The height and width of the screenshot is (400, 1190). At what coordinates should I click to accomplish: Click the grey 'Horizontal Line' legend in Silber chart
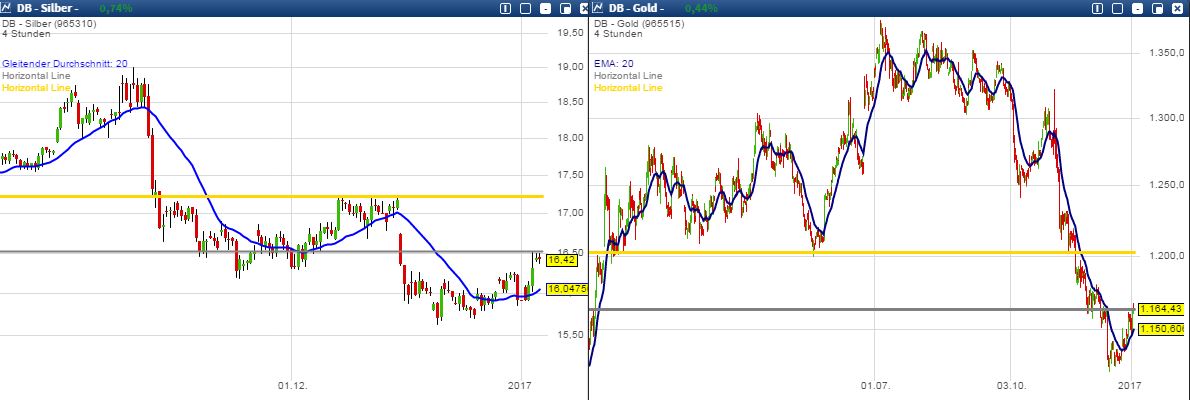click(36, 76)
